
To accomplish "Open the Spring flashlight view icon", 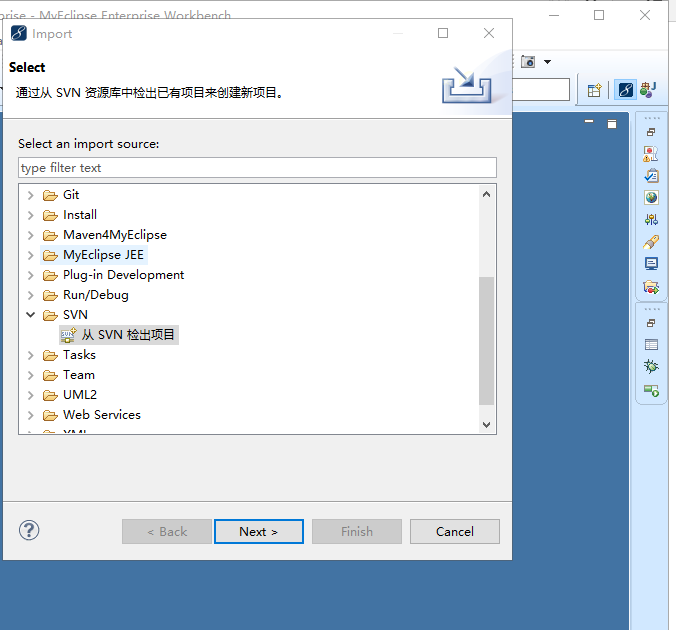I will (x=651, y=241).
